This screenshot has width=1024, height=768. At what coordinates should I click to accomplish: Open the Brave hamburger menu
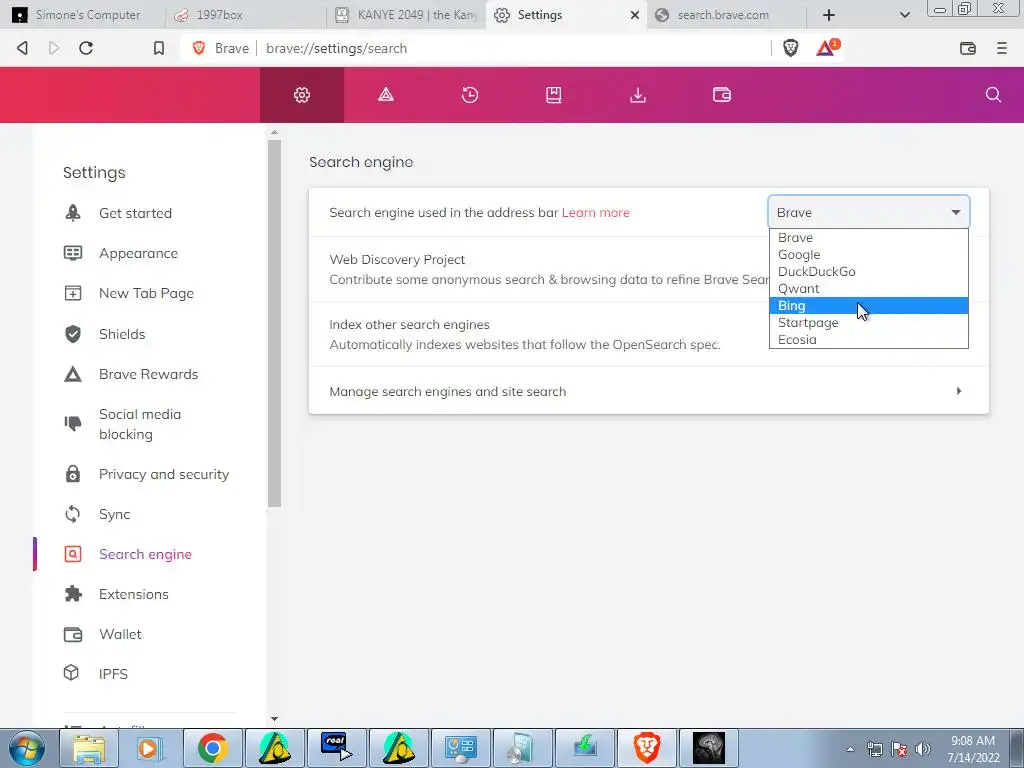coord(1002,48)
